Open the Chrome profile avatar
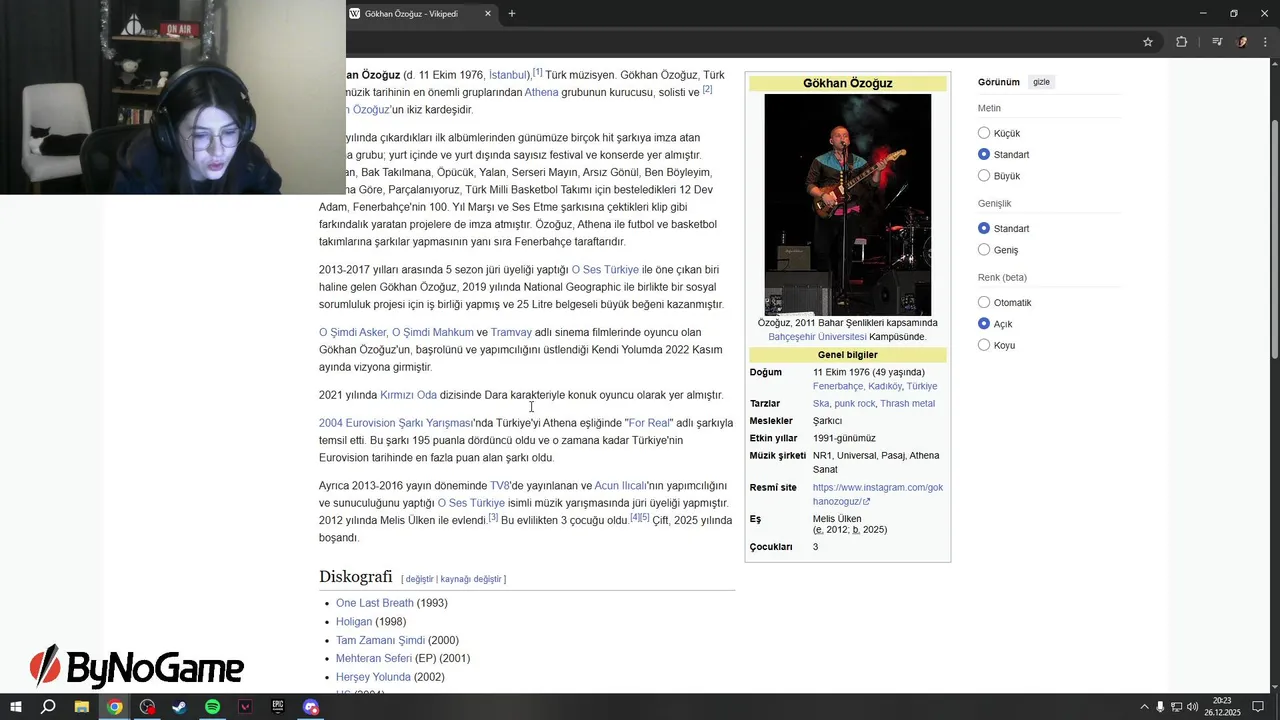This screenshot has height=720, width=1280. (x=1242, y=42)
